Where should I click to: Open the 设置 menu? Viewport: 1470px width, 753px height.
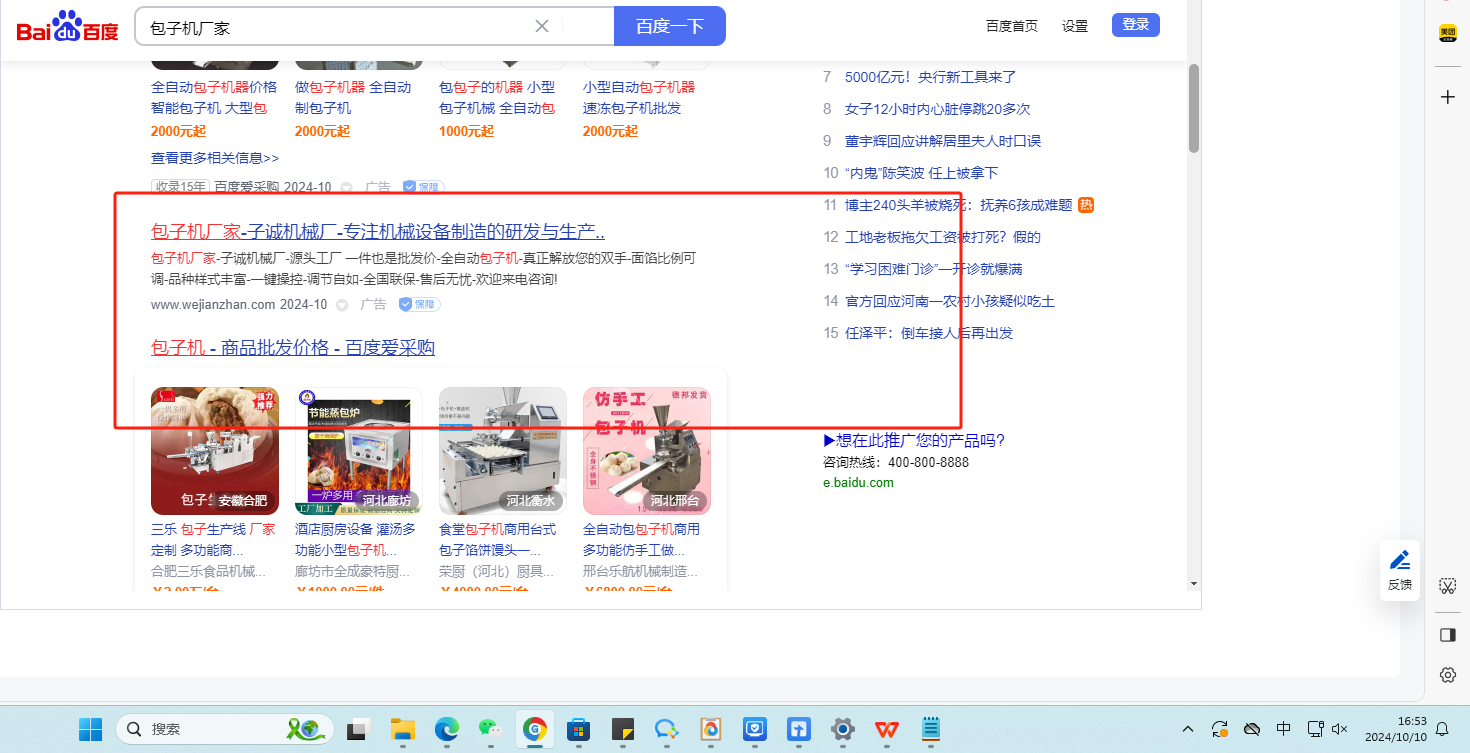click(x=1075, y=26)
